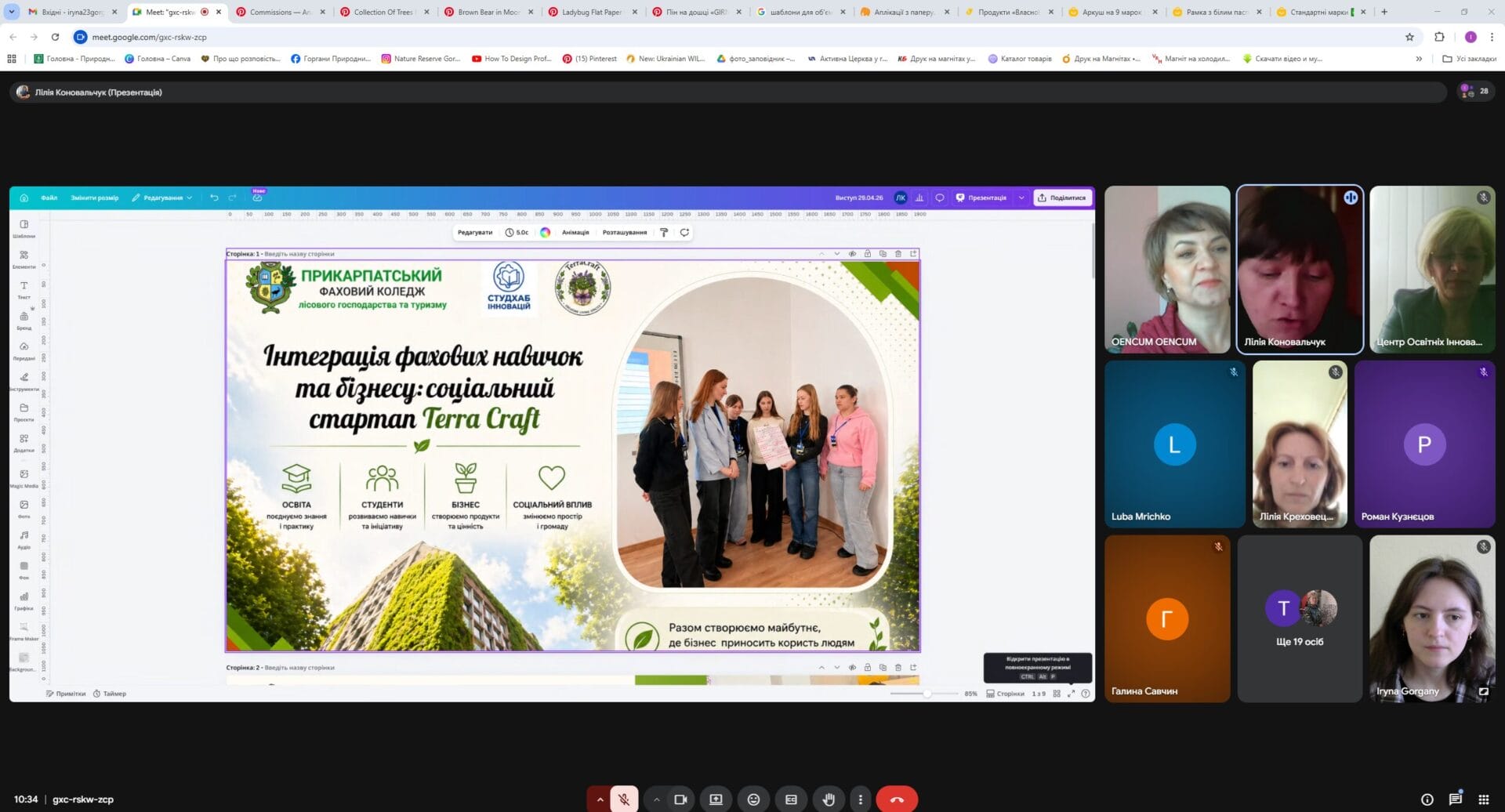This screenshot has height=812, width=1505.
Task: Switch to the Gmail inbox tab
Action: point(71,12)
